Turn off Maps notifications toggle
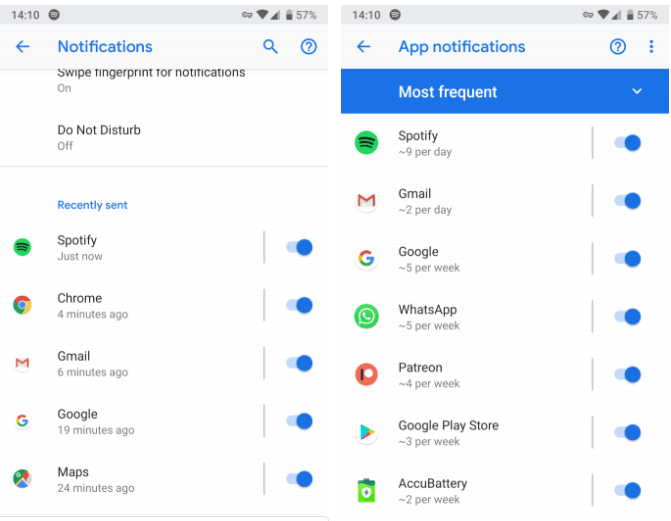The width and height of the screenshot is (671, 521). 299,479
